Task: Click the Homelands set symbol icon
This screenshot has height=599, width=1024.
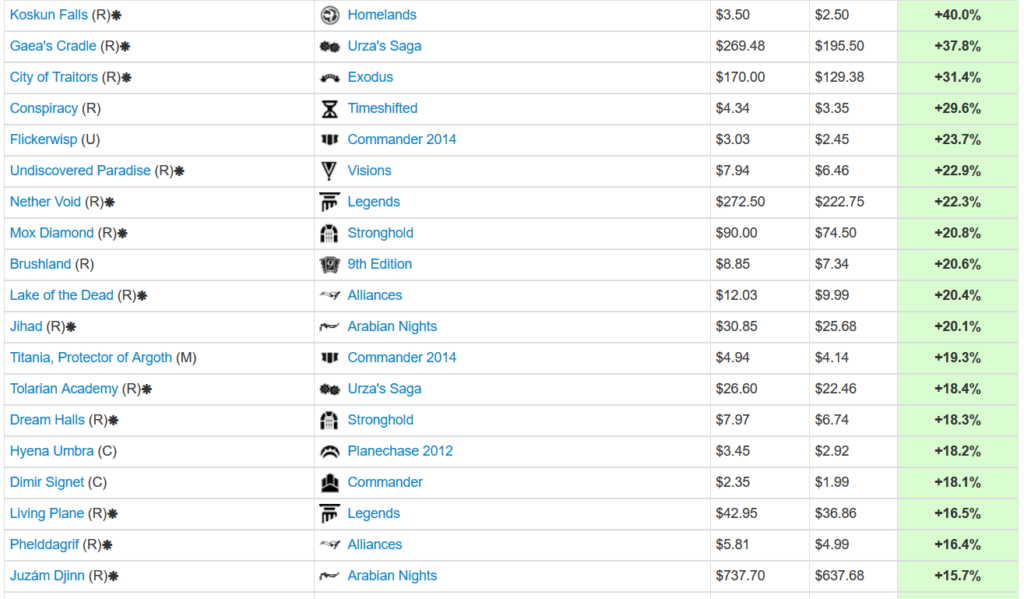Action: (330, 15)
